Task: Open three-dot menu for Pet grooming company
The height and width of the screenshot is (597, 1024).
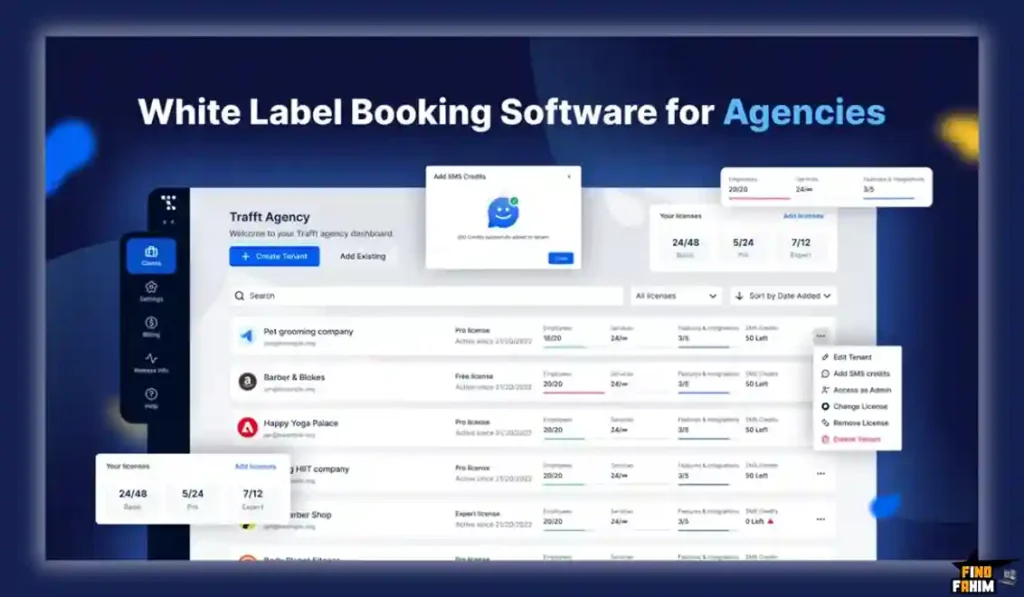Action: (821, 336)
